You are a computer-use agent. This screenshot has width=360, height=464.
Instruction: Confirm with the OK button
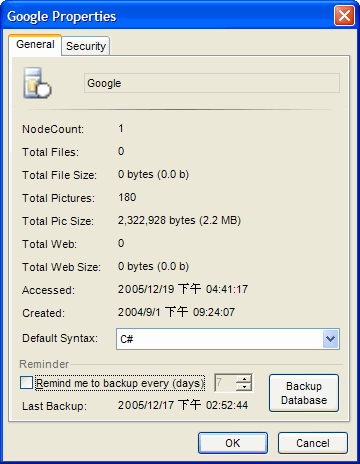point(233,443)
